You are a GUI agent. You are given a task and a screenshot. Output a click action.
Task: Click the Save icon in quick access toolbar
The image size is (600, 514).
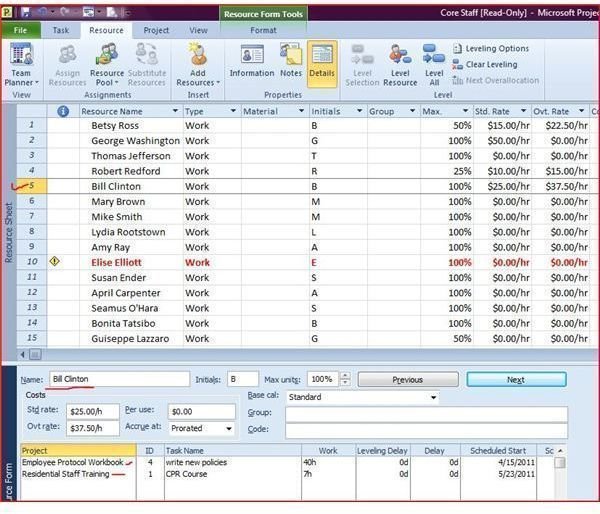coord(26,13)
